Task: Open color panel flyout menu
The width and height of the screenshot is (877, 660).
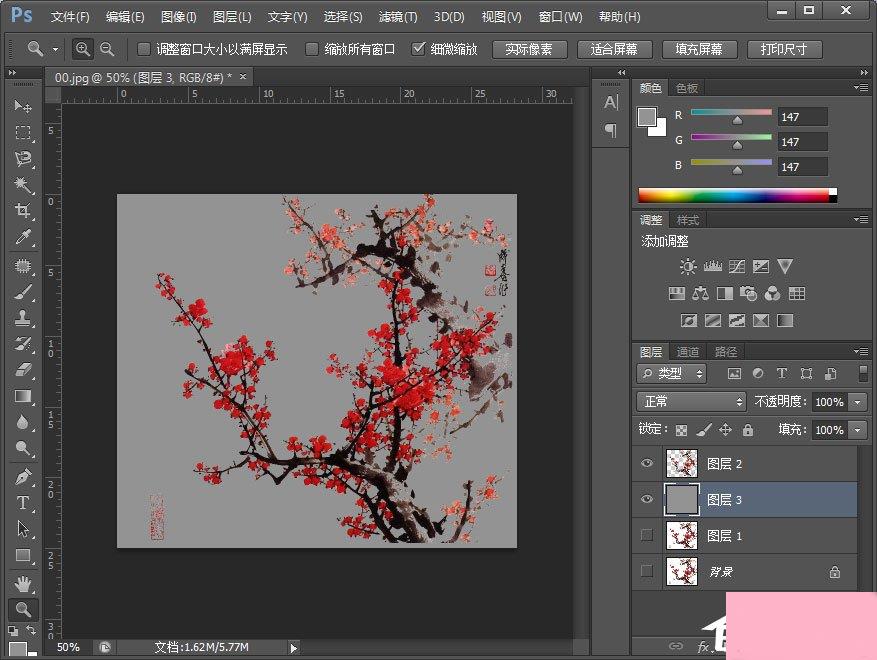Action: 861,88
